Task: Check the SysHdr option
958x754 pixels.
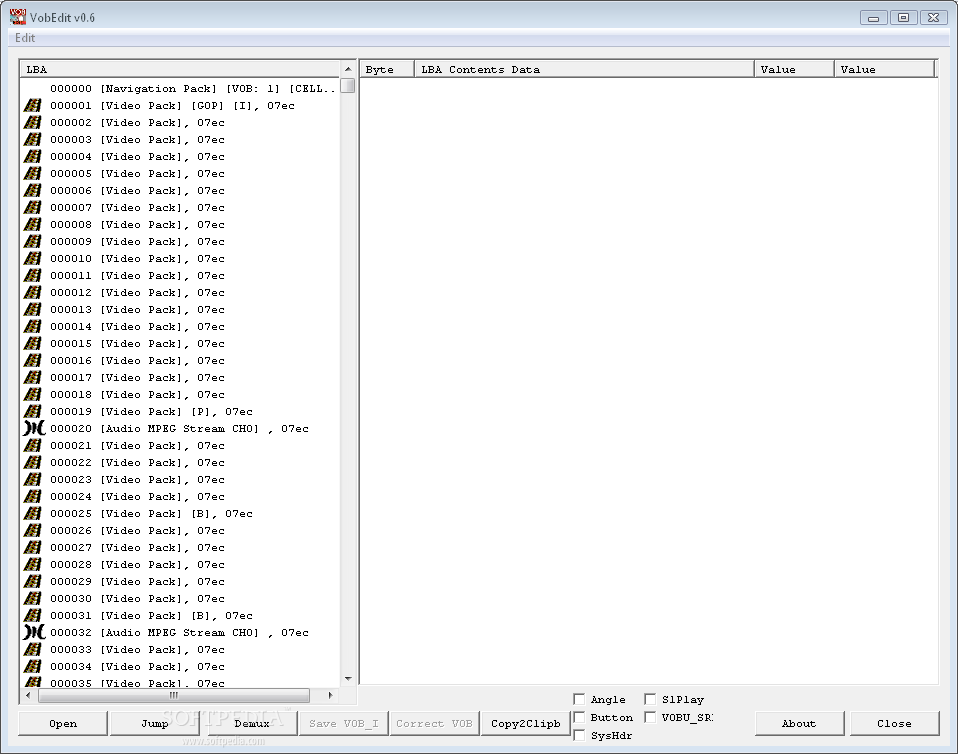Action: point(579,735)
